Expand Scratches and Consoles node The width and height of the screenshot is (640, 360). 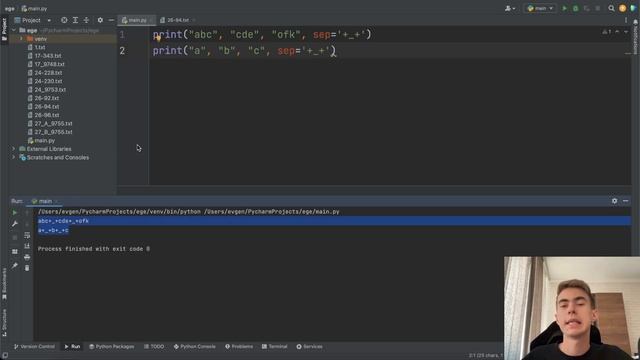(x=13, y=158)
